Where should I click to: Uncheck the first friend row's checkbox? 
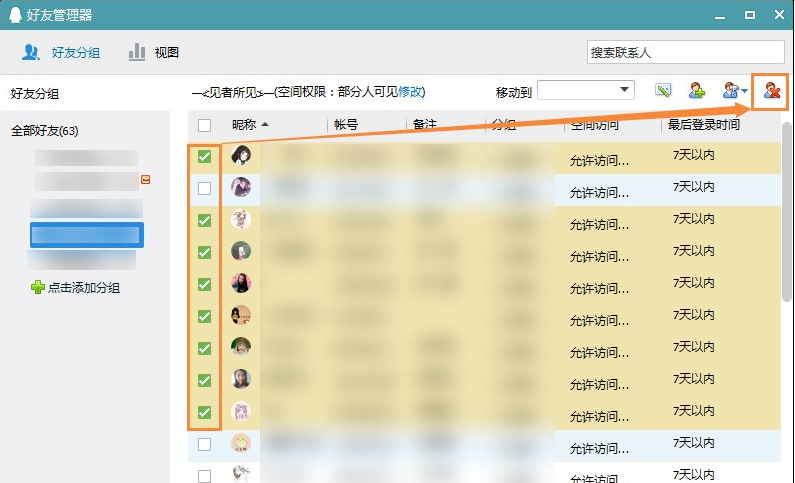point(204,157)
